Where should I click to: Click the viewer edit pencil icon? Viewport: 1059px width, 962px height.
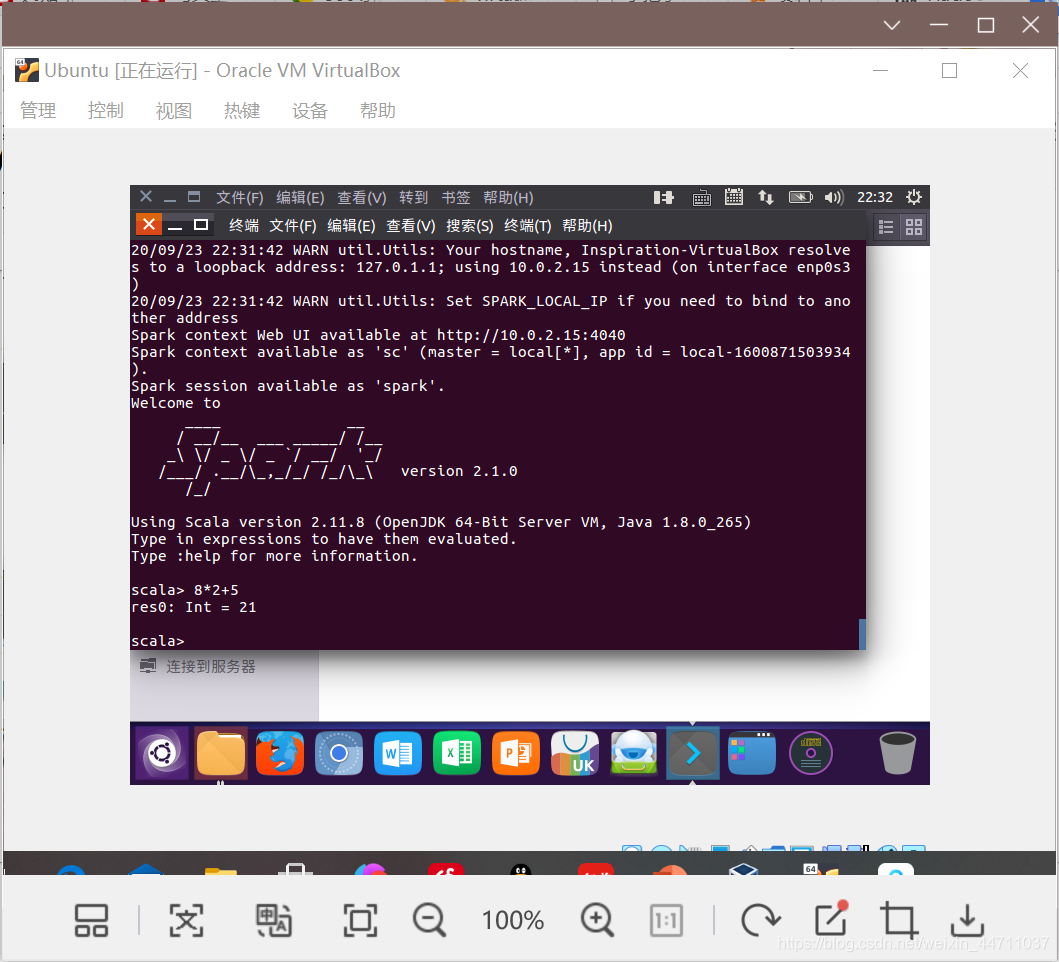(x=831, y=919)
